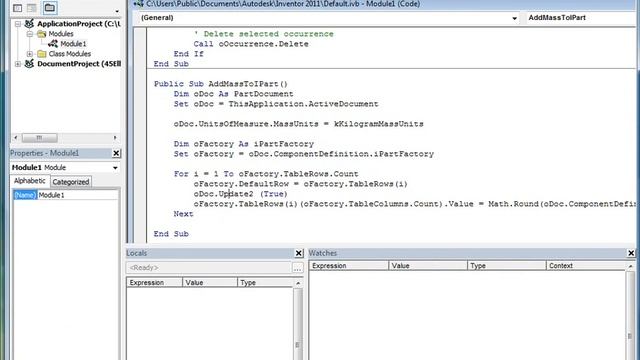Click the Public Sub AddMassToIPart line

[221, 84]
